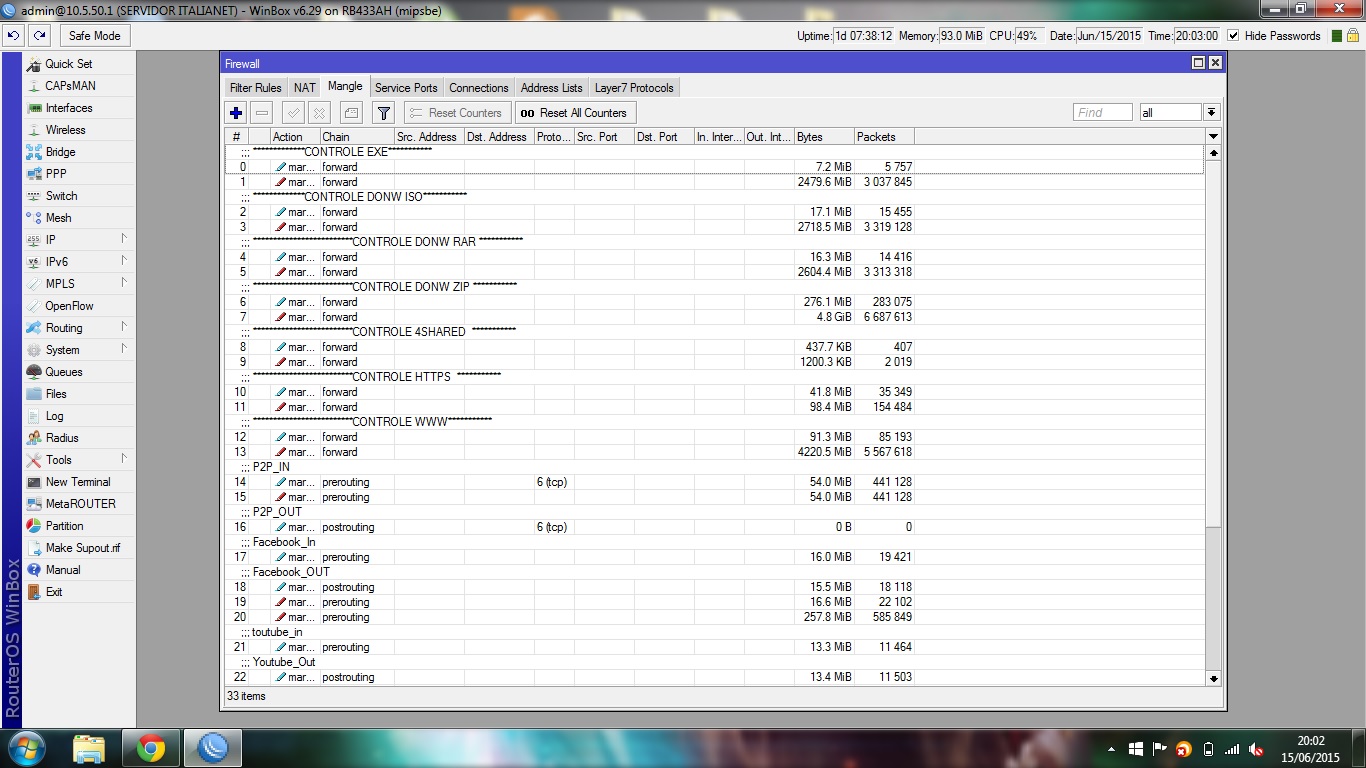Launch New Terminal from the sidebar
The height and width of the screenshot is (768, 1366).
pos(78,482)
